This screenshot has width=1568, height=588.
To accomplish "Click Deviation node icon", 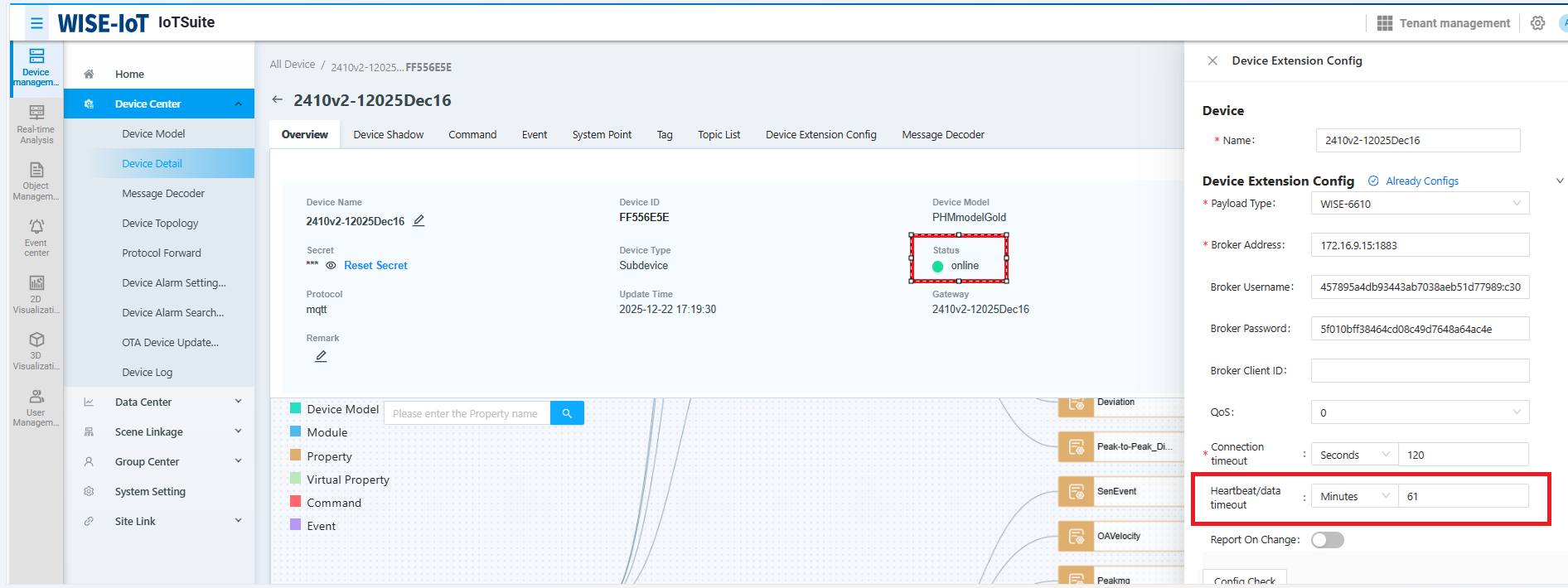I will (x=1077, y=403).
